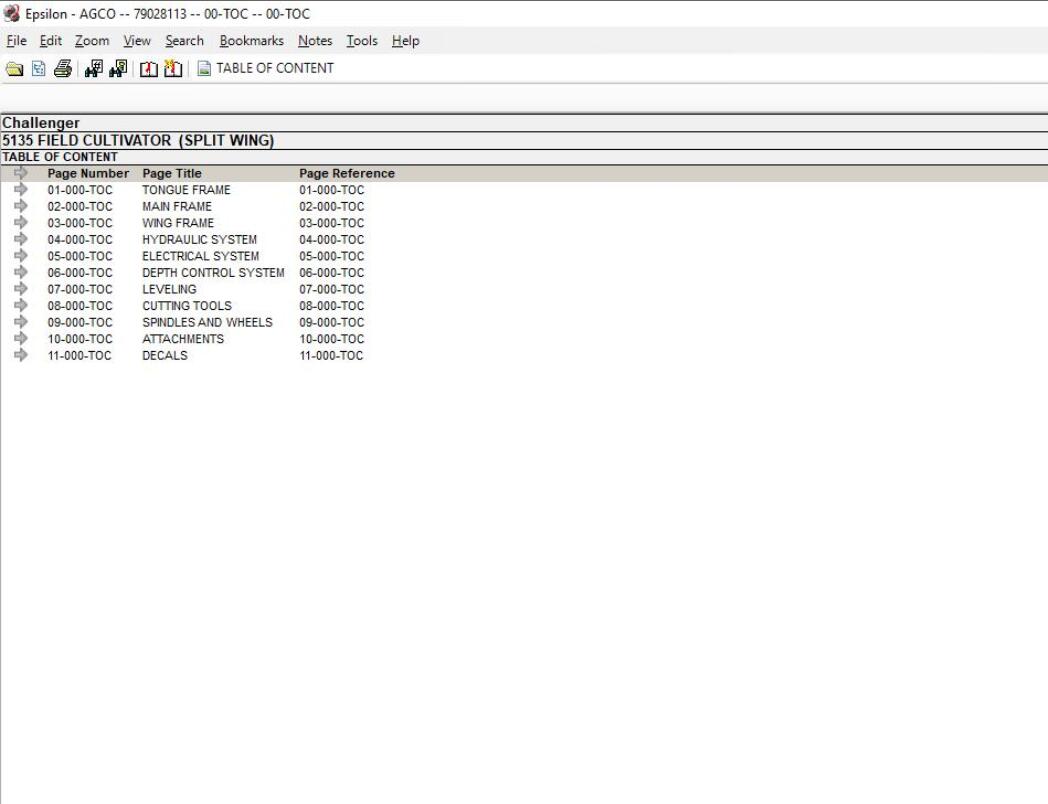Click page reference 05-000-TOC
This screenshot has width=1048, height=804.
(332, 256)
